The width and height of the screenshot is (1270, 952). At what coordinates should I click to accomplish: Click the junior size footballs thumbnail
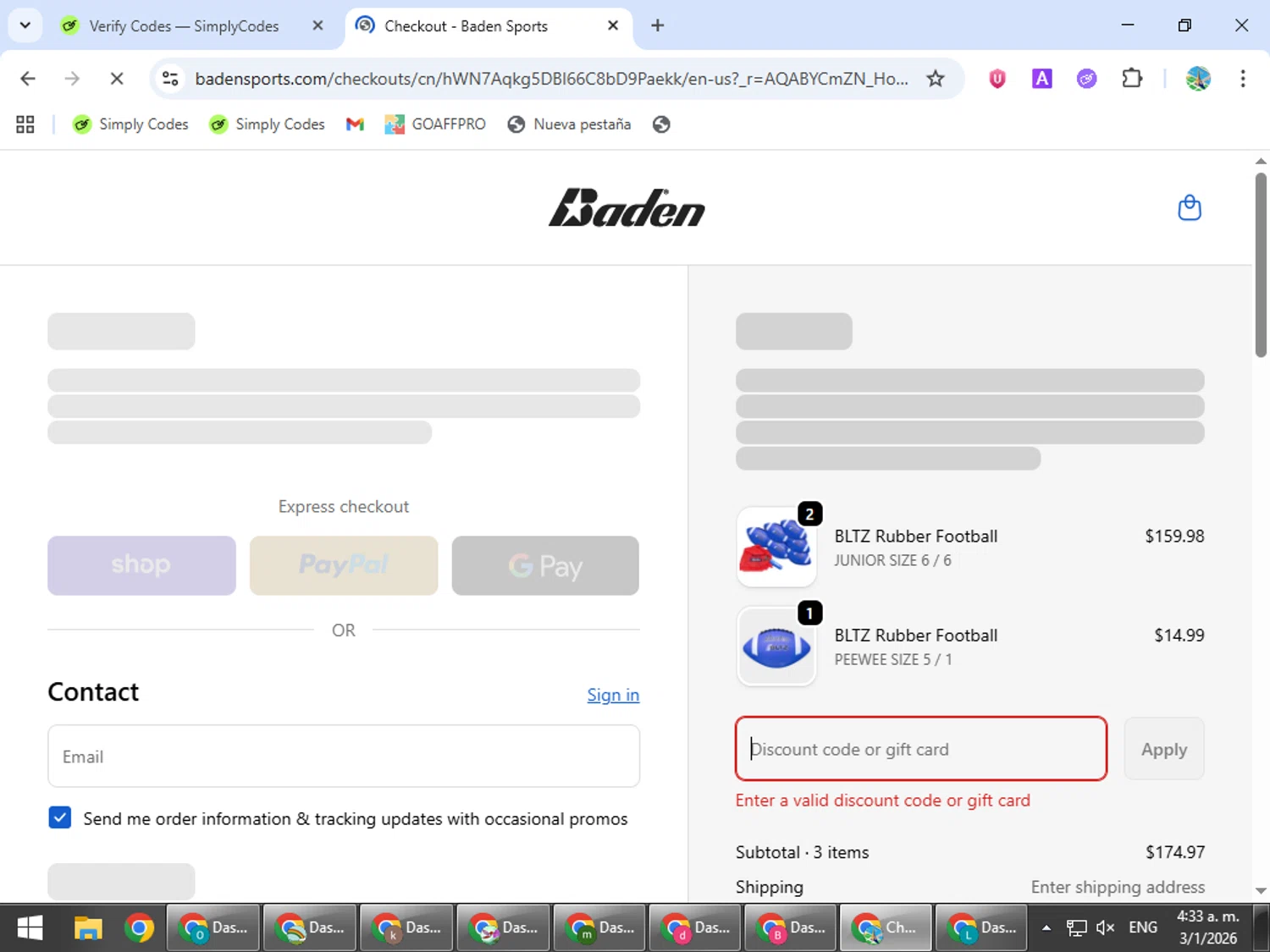click(x=776, y=548)
